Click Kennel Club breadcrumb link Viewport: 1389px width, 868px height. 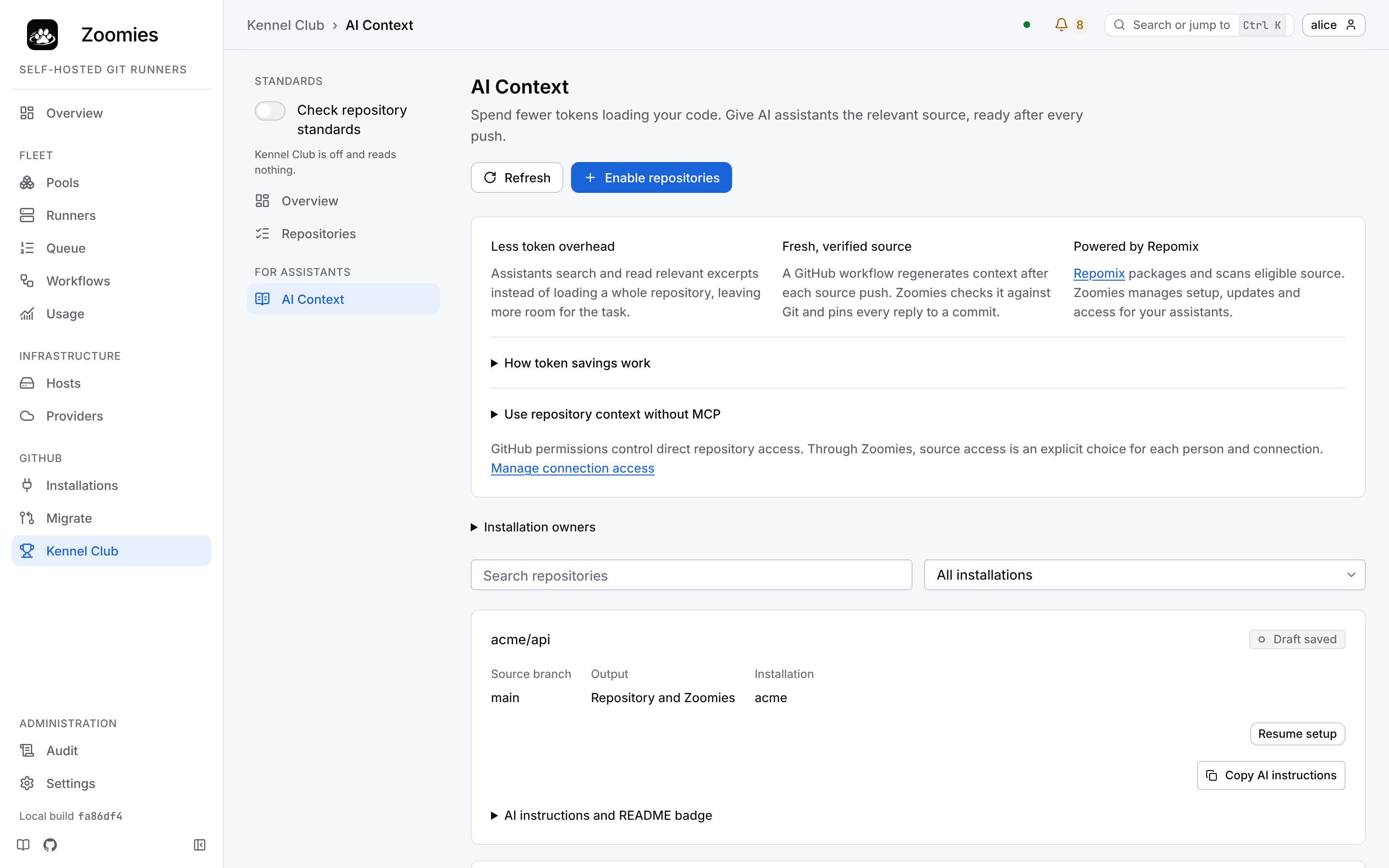pos(285,25)
